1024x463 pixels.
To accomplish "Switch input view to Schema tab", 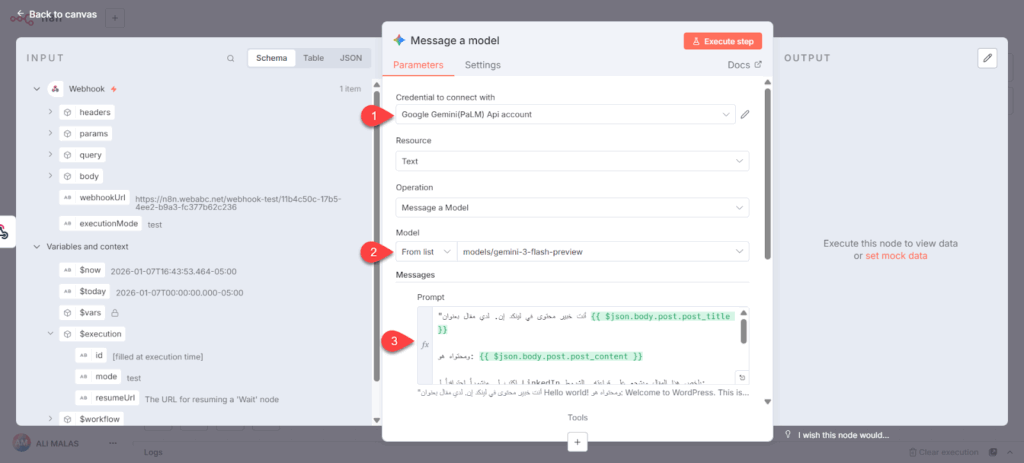I will pos(271,58).
